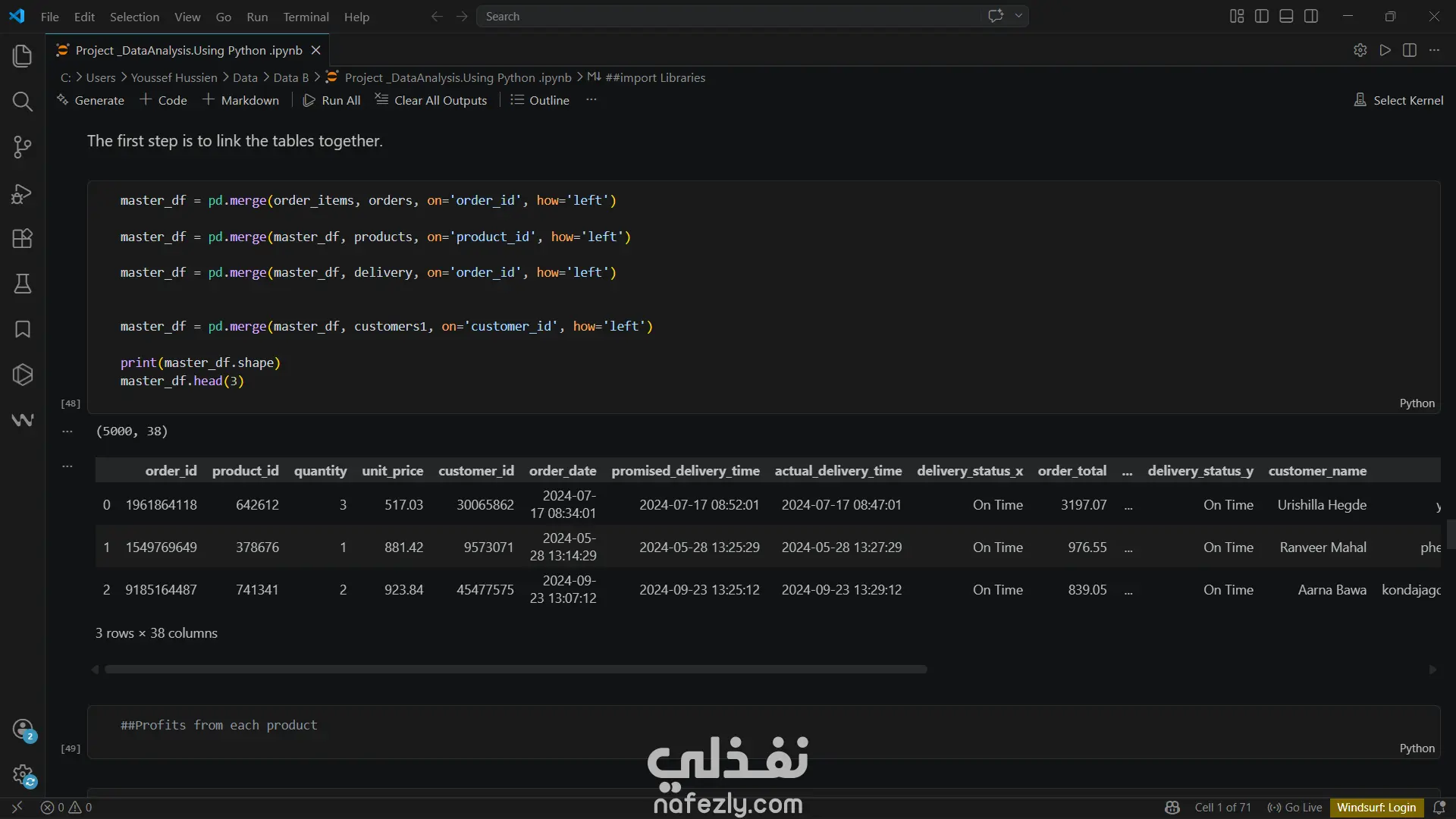Click the Run icon in editor toolbar
1456x819 pixels.
coord(1385,50)
